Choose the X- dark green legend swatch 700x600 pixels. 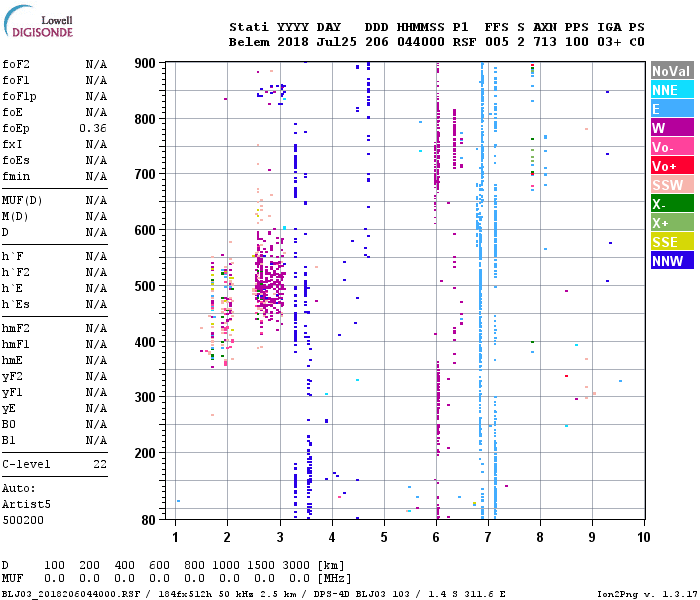672,204
